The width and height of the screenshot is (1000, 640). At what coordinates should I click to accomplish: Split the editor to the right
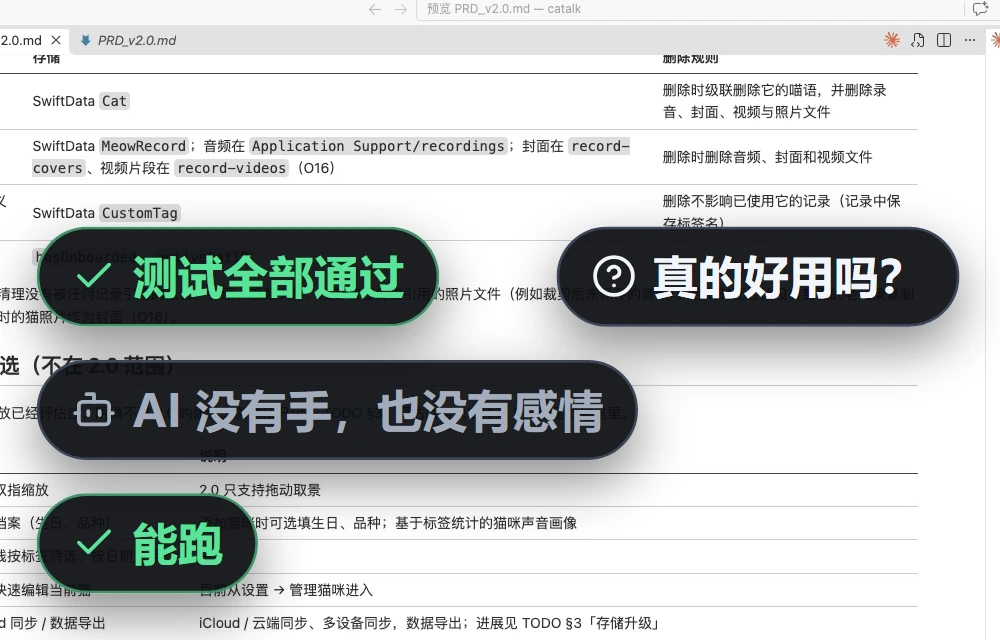pos(944,40)
